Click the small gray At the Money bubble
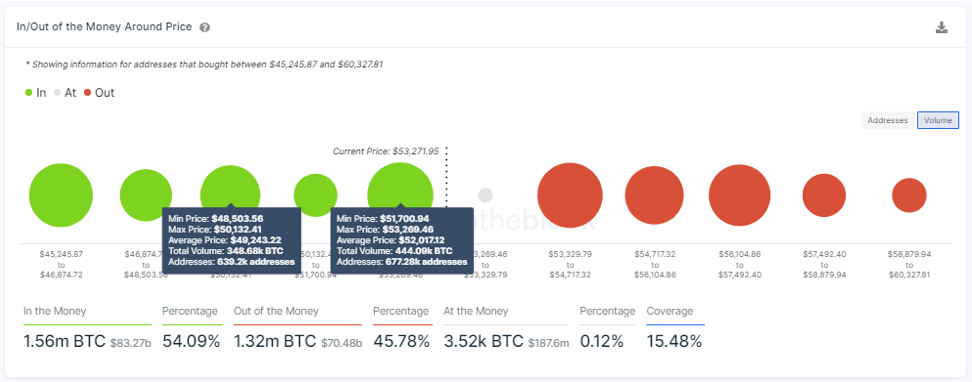972x382 pixels. pos(485,195)
